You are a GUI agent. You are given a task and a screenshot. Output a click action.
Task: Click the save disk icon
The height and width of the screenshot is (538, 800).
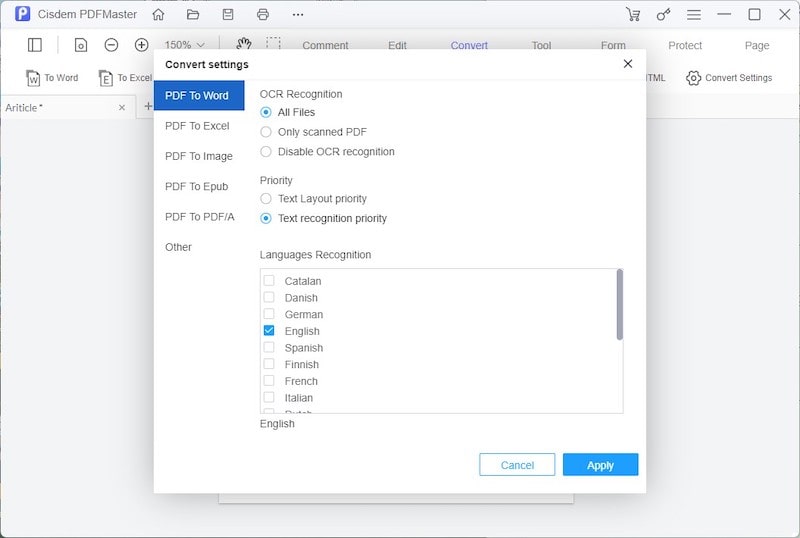pos(228,15)
